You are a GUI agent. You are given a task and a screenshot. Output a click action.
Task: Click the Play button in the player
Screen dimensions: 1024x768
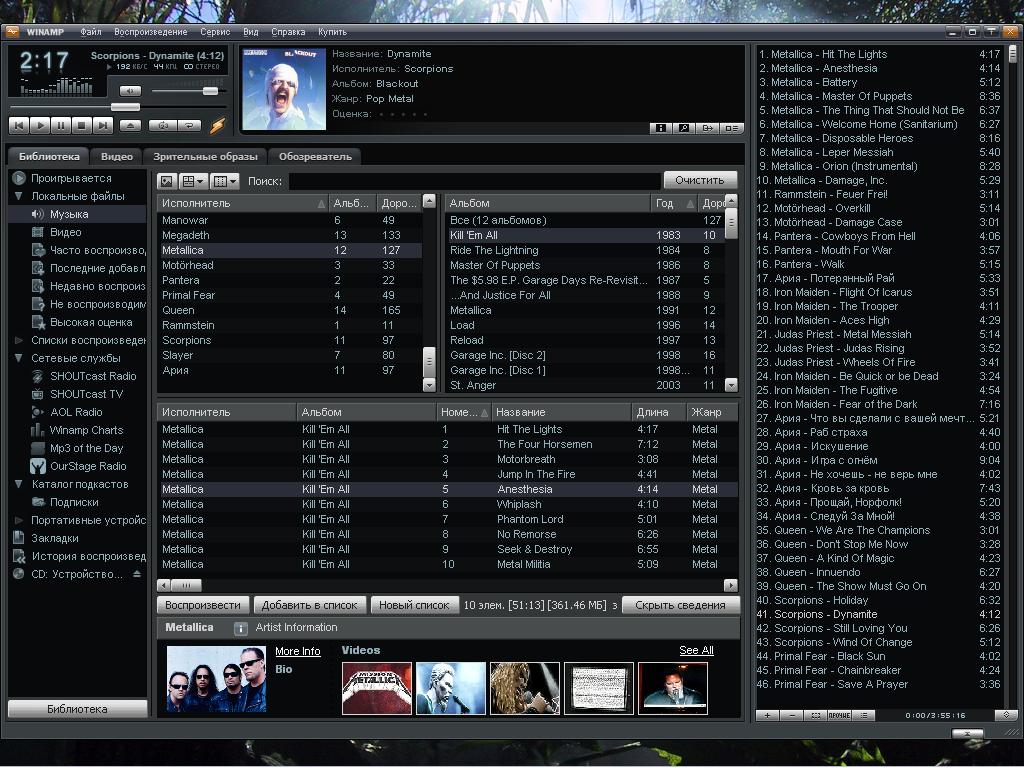[x=40, y=126]
